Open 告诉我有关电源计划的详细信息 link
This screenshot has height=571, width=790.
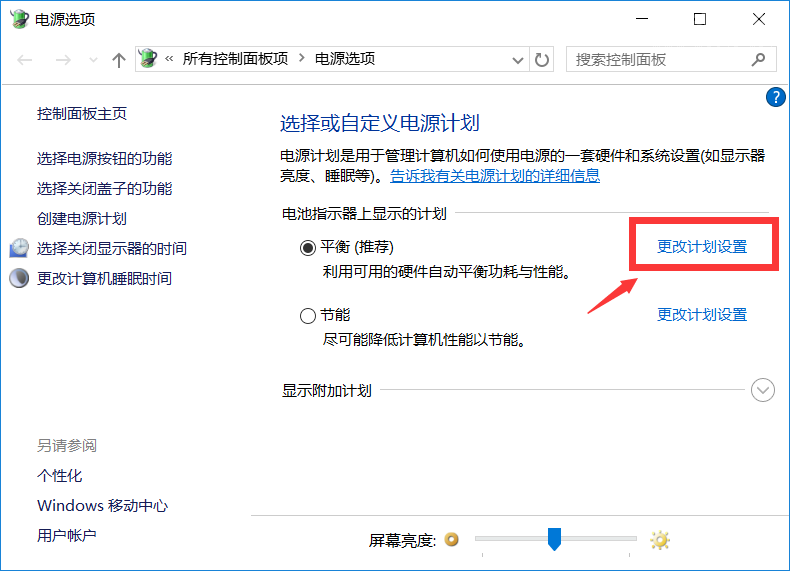click(495, 176)
